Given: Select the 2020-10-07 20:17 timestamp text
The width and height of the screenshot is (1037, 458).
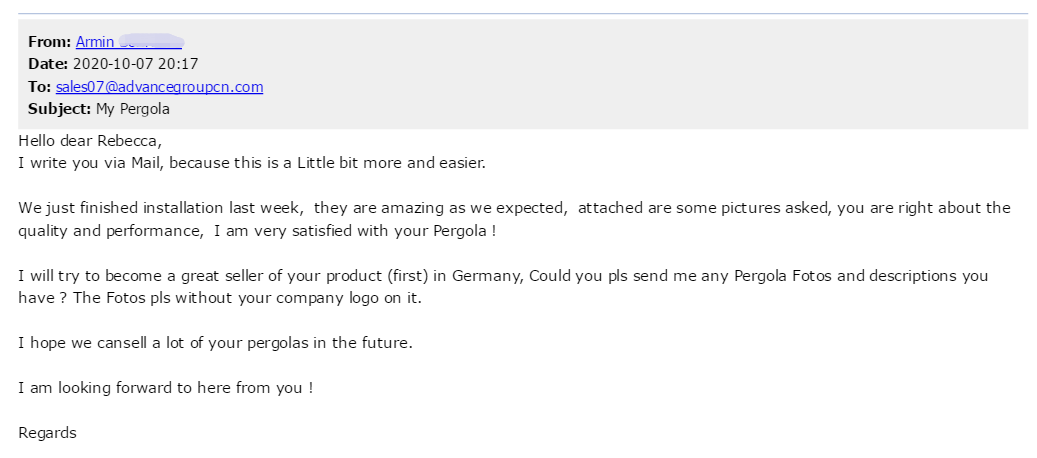Looking at the screenshot, I should (x=135, y=64).
